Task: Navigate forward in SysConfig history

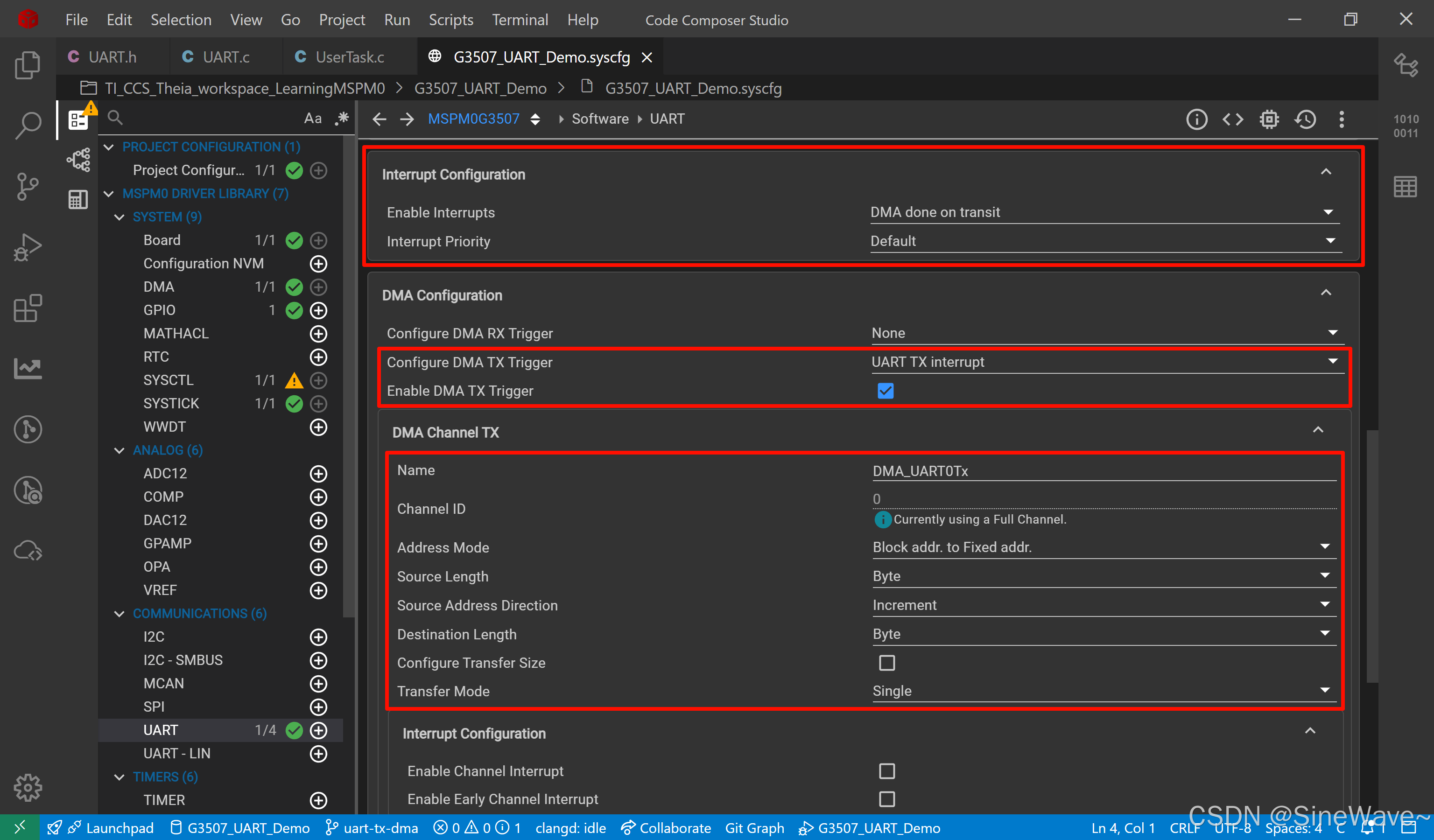Action: 407,119
